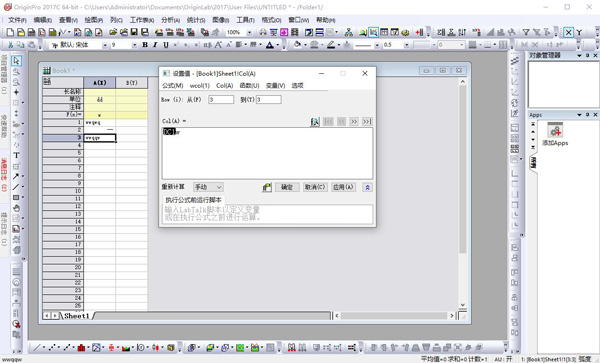Open the 重新计算 recalculate mode dropdown
Screen dimensions: 600x363
point(208,187)
